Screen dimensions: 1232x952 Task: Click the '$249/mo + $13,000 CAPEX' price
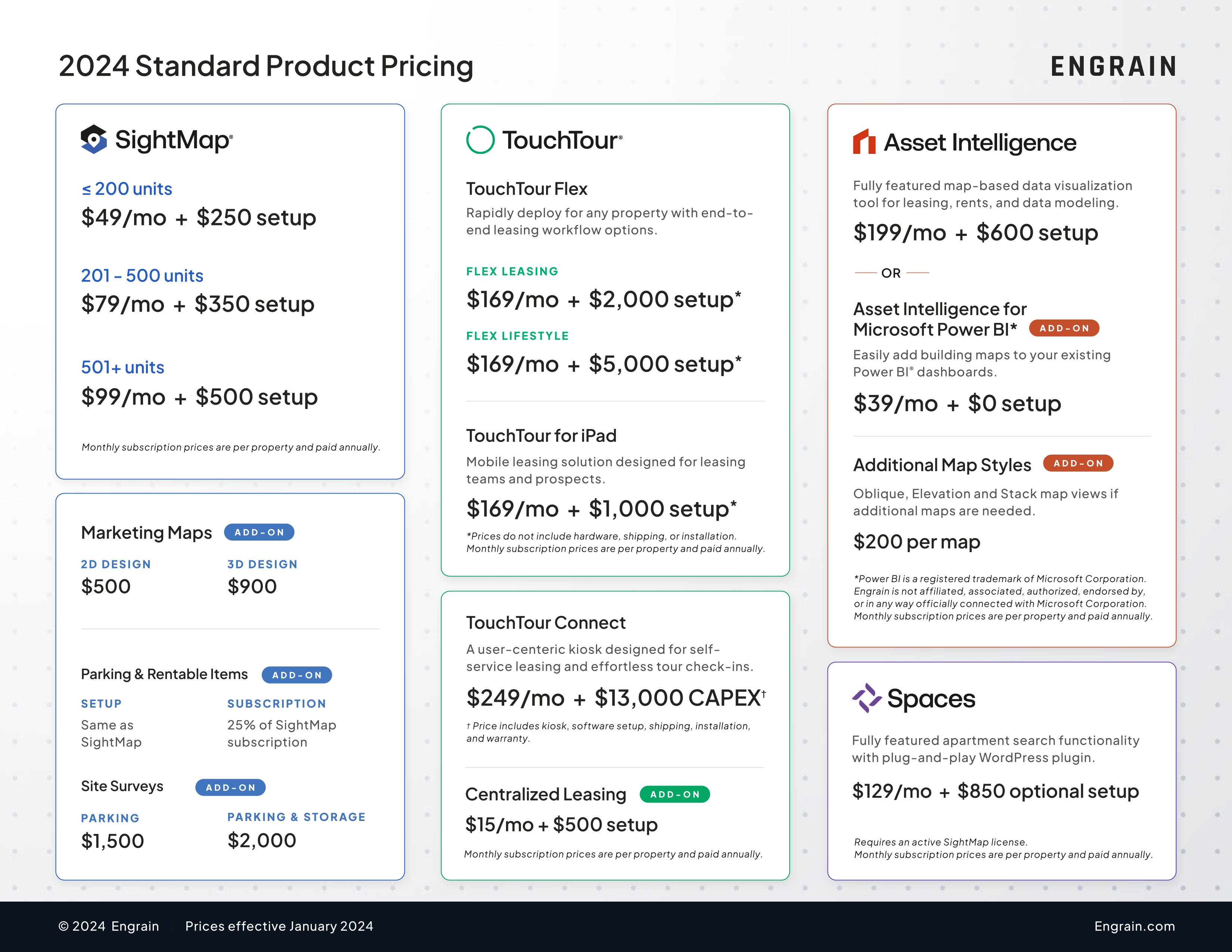point(616,698)
